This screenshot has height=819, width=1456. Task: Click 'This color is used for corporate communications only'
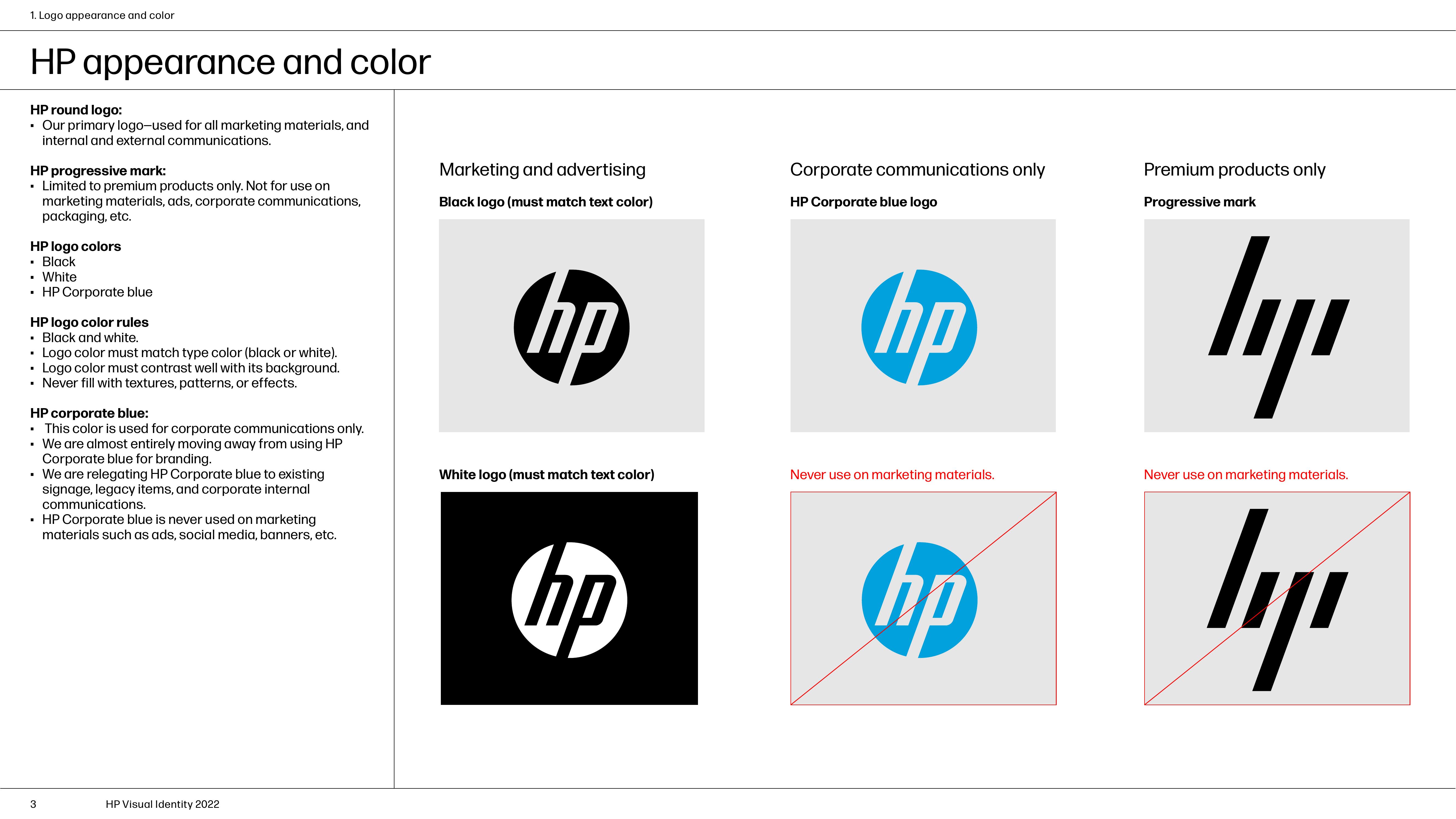click(204, 428)
